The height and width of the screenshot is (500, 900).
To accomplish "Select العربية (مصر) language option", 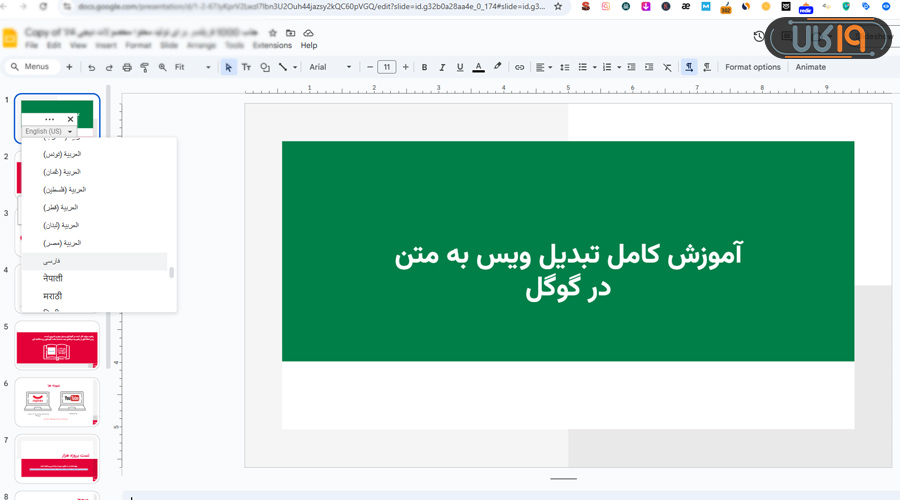I will pos(94,243).
